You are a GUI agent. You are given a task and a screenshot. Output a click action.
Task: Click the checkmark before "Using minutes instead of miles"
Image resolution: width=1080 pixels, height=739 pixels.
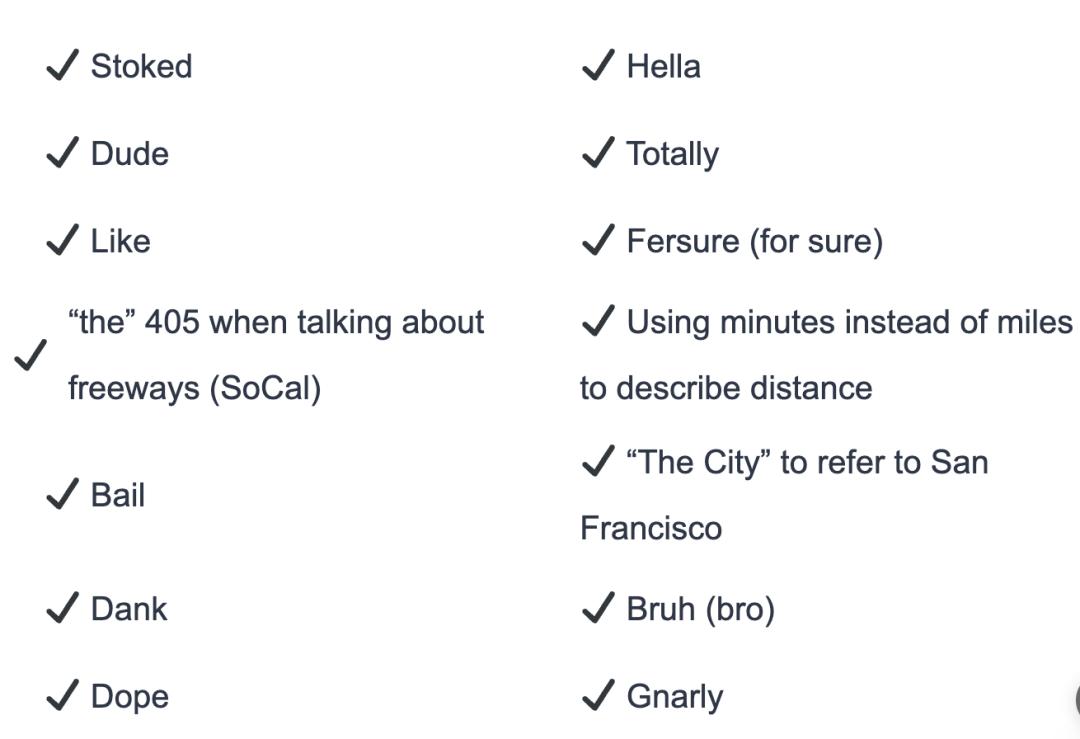(597, 322)
